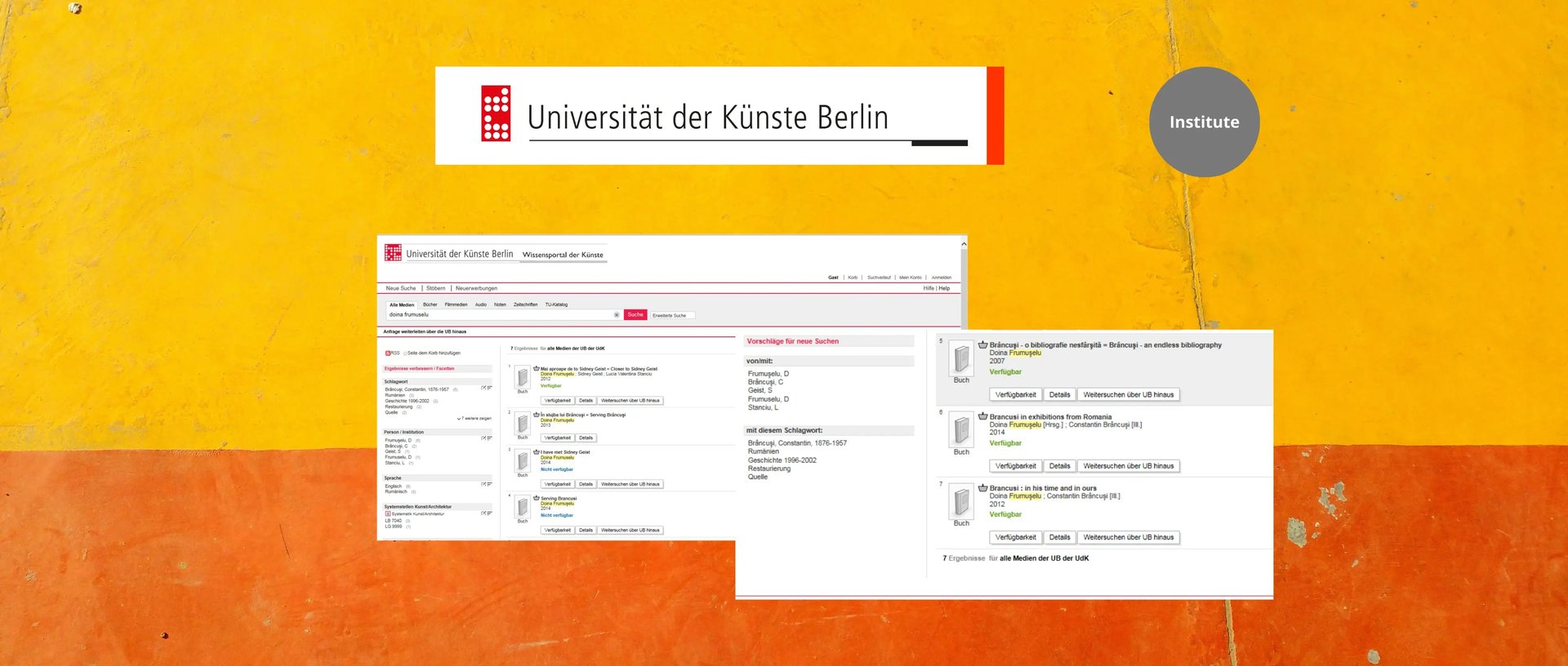This screenshot has height=666, width=1568.
Task: Click the red Systematik Kunst/Architektur info icon
Action: (x=388, y=514)
